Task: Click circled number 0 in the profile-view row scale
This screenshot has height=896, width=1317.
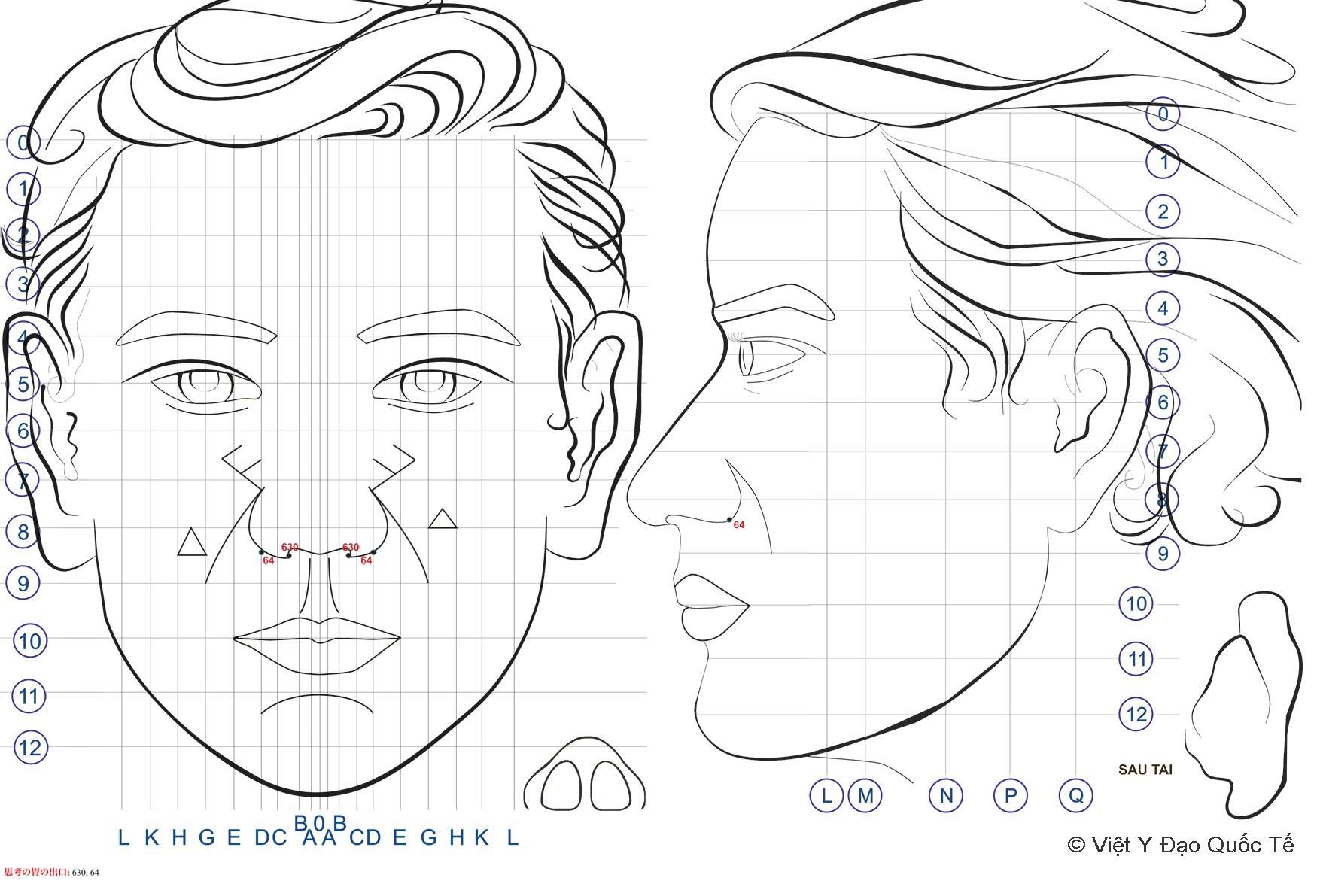Action: [x=1163, y=114]
